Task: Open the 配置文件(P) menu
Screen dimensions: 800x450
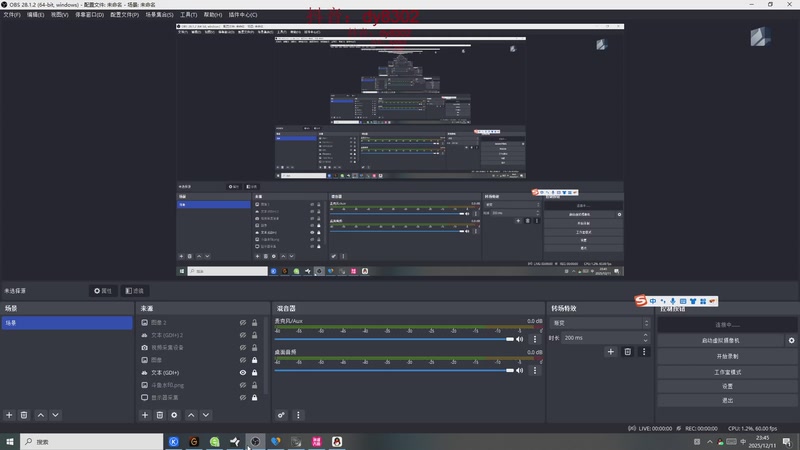Action: (x=124, y=15)
